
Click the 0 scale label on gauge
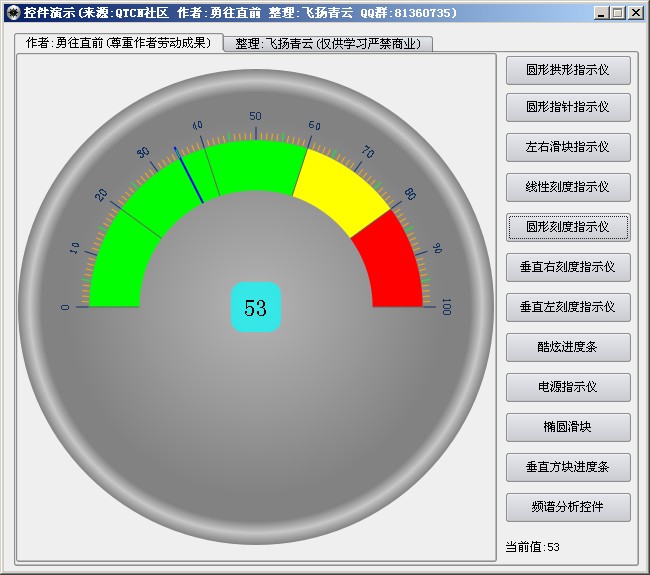point(65,307)
